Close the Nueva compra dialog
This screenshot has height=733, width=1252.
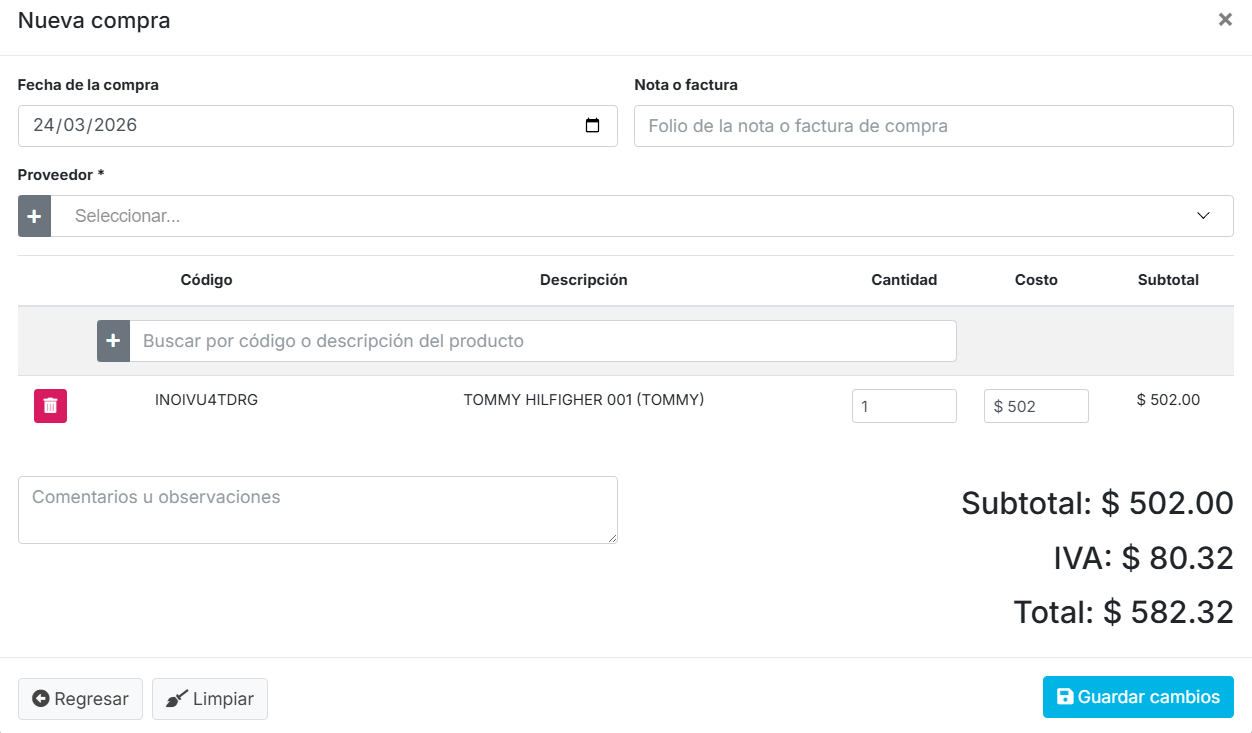[x=1225, y=20]
